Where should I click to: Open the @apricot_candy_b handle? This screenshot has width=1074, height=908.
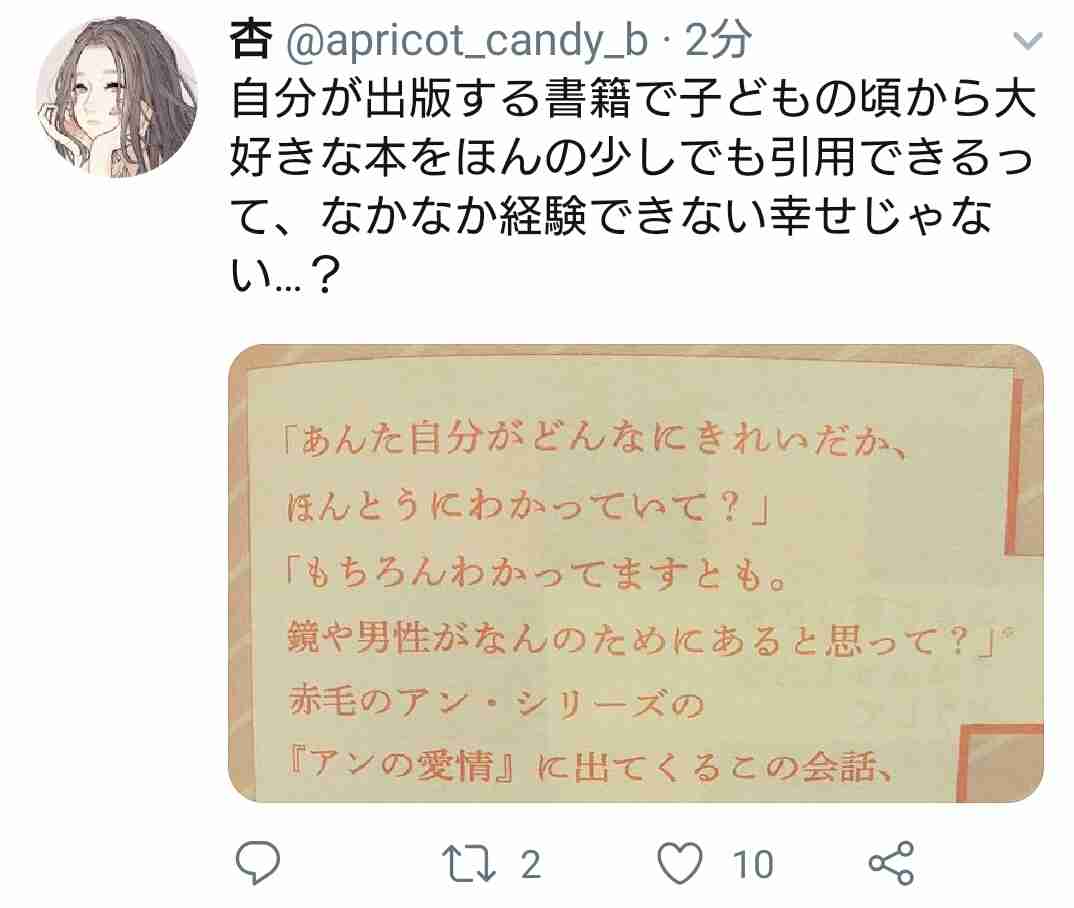466,41
